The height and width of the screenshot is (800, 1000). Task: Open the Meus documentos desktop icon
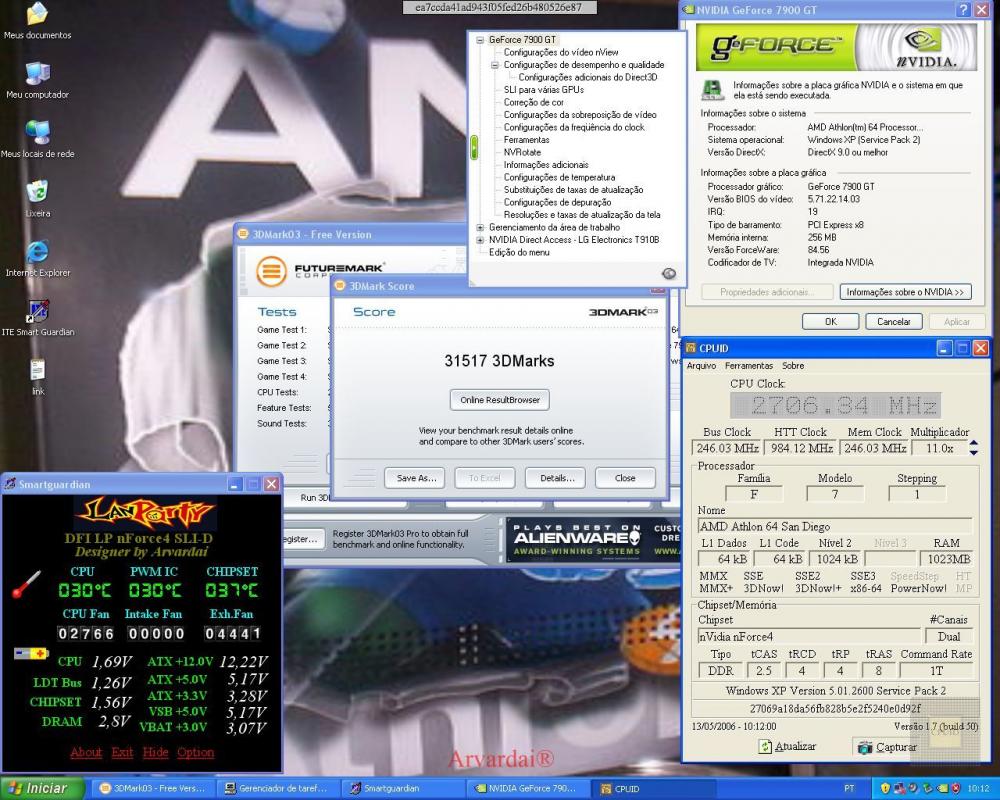click(x=37, y=16)
